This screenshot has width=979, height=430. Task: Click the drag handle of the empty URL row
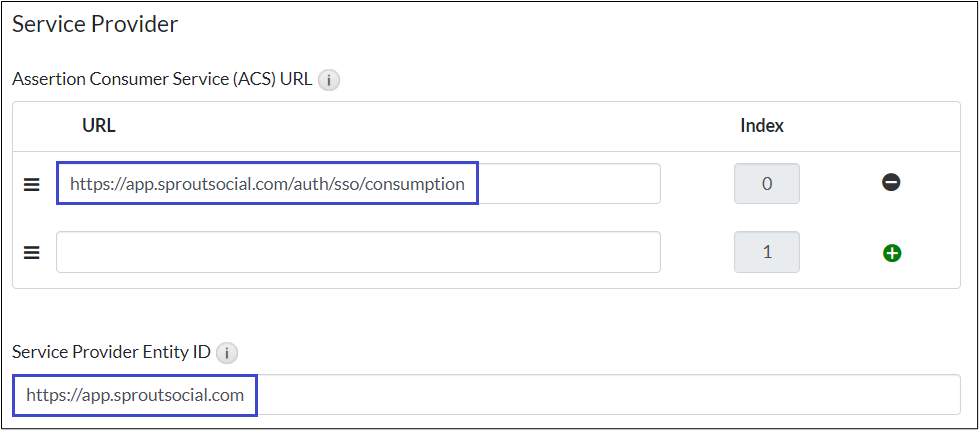click(x=32, y=252)
